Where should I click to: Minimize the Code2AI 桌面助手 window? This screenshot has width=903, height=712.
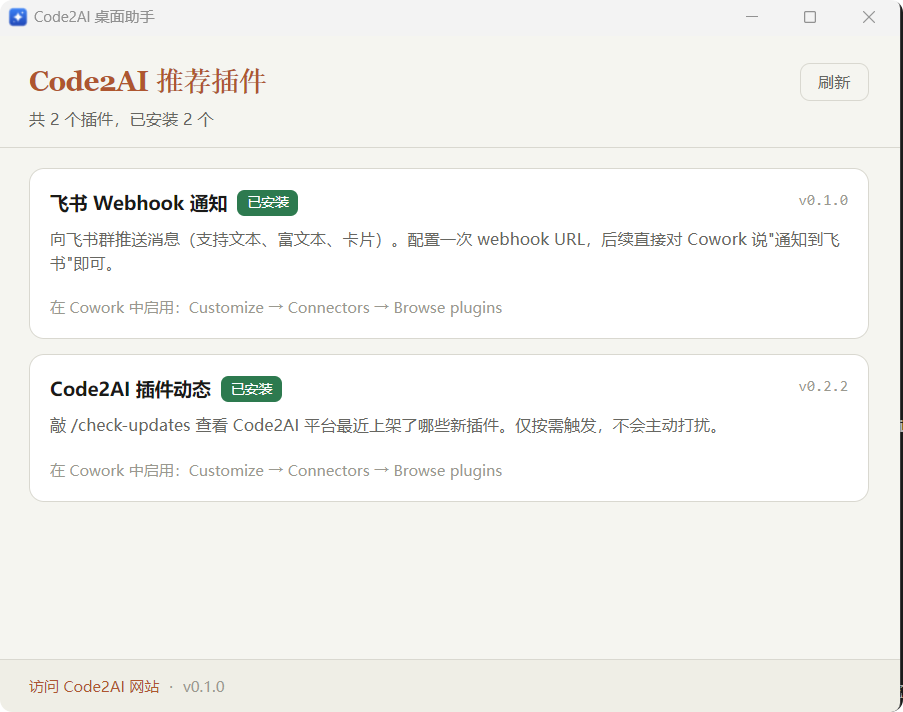point(752,17)
